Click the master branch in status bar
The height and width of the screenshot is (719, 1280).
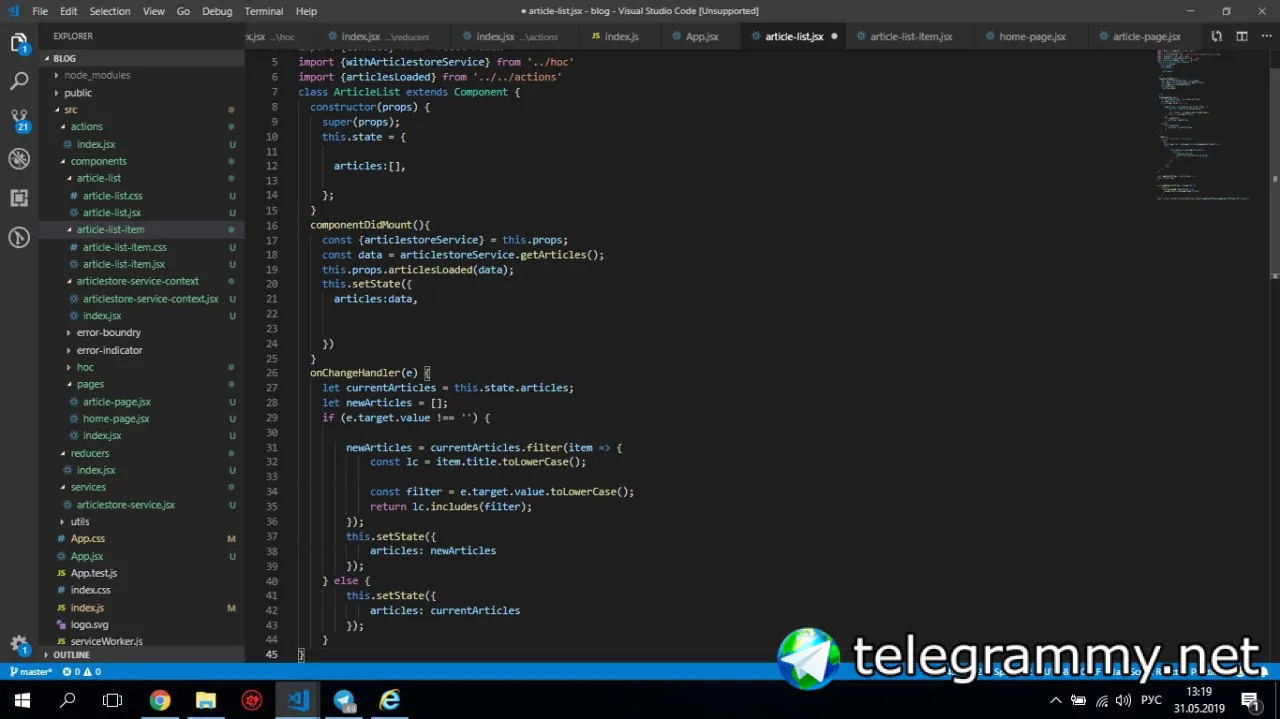[x=30, y=672]
